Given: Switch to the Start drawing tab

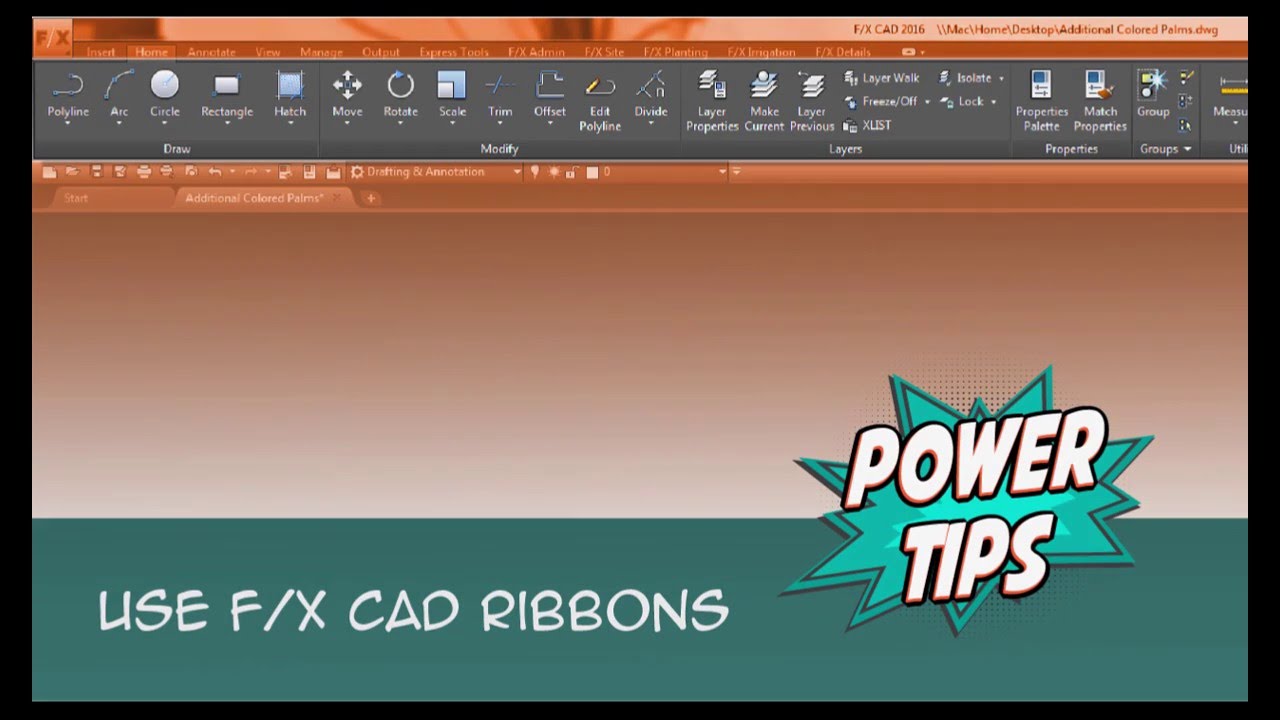Looking at the screenshot, I should click(76, 198).
